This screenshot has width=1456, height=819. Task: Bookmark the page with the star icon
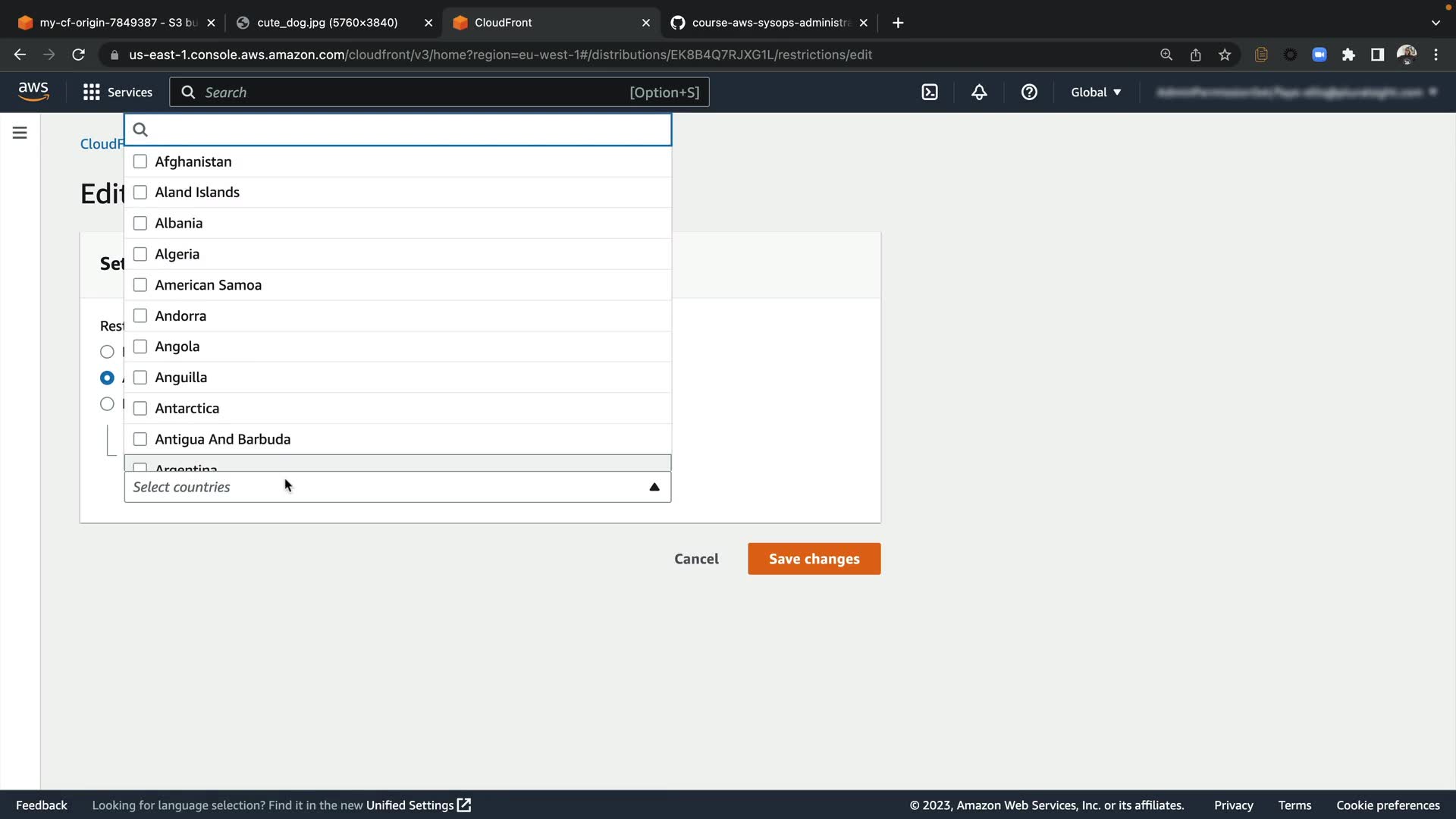point(1225,55)
